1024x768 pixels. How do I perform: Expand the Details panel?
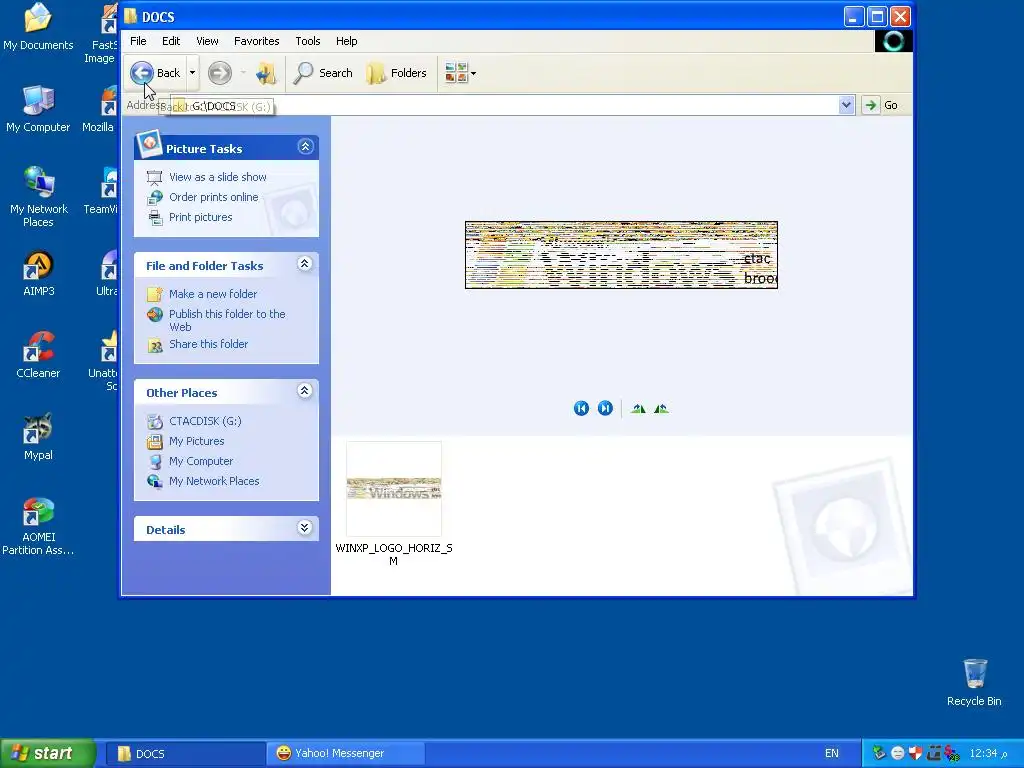(x=304, y=528)
